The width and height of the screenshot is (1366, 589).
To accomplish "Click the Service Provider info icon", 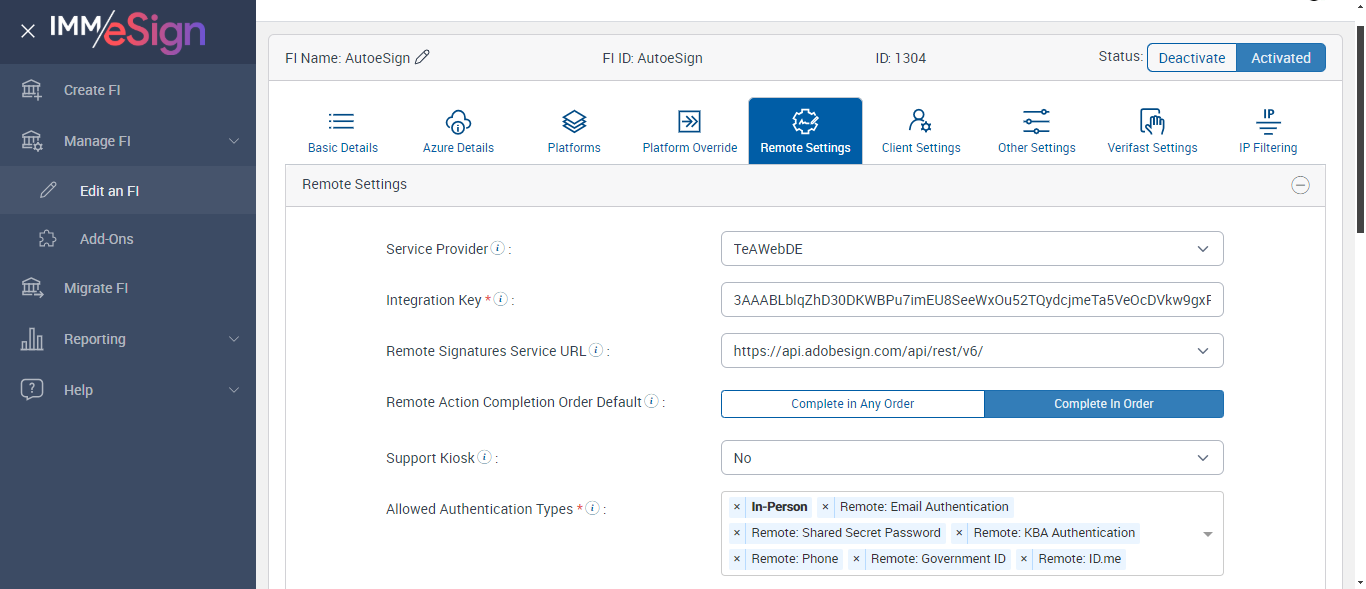I will click(x=498, y=249).
